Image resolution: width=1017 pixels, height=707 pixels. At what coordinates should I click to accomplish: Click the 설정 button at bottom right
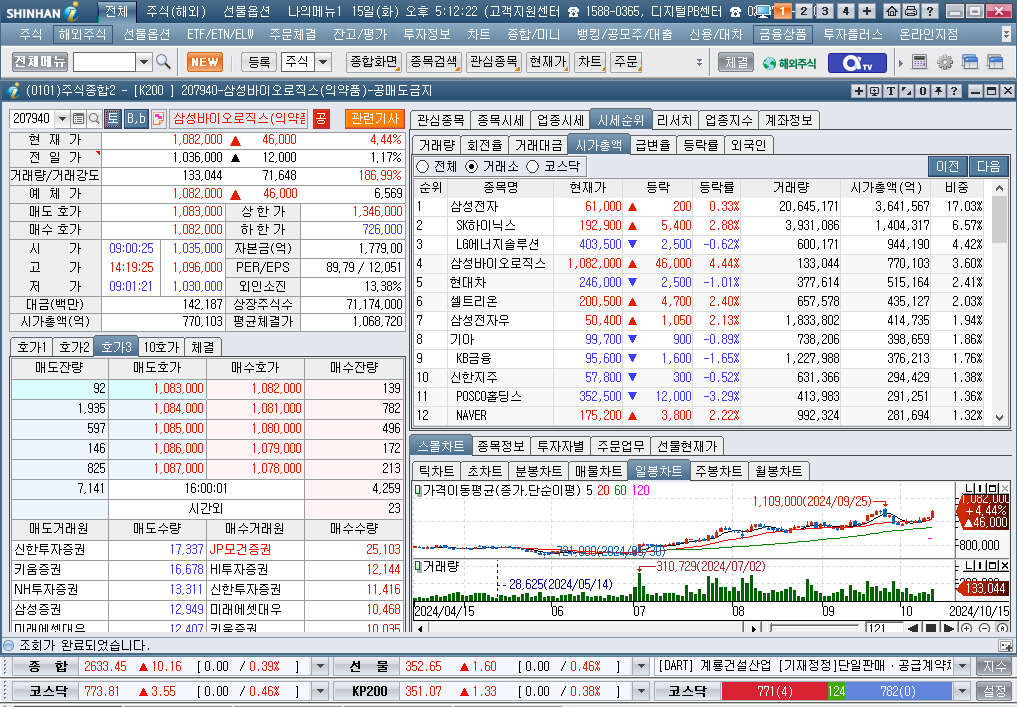point(995,691)
